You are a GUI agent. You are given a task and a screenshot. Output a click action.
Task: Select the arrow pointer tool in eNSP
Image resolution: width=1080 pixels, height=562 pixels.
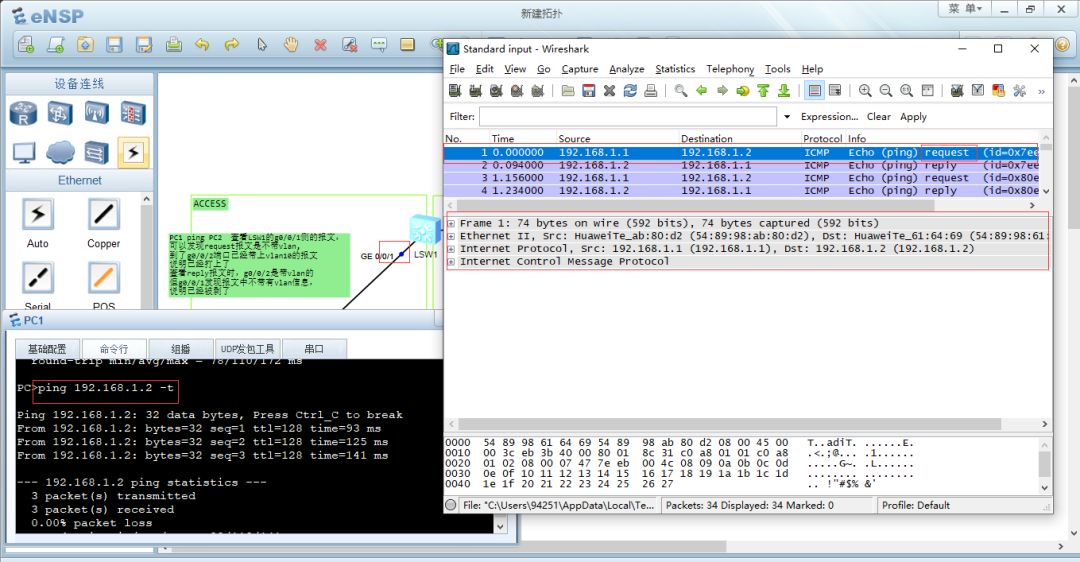click(262, 45)
